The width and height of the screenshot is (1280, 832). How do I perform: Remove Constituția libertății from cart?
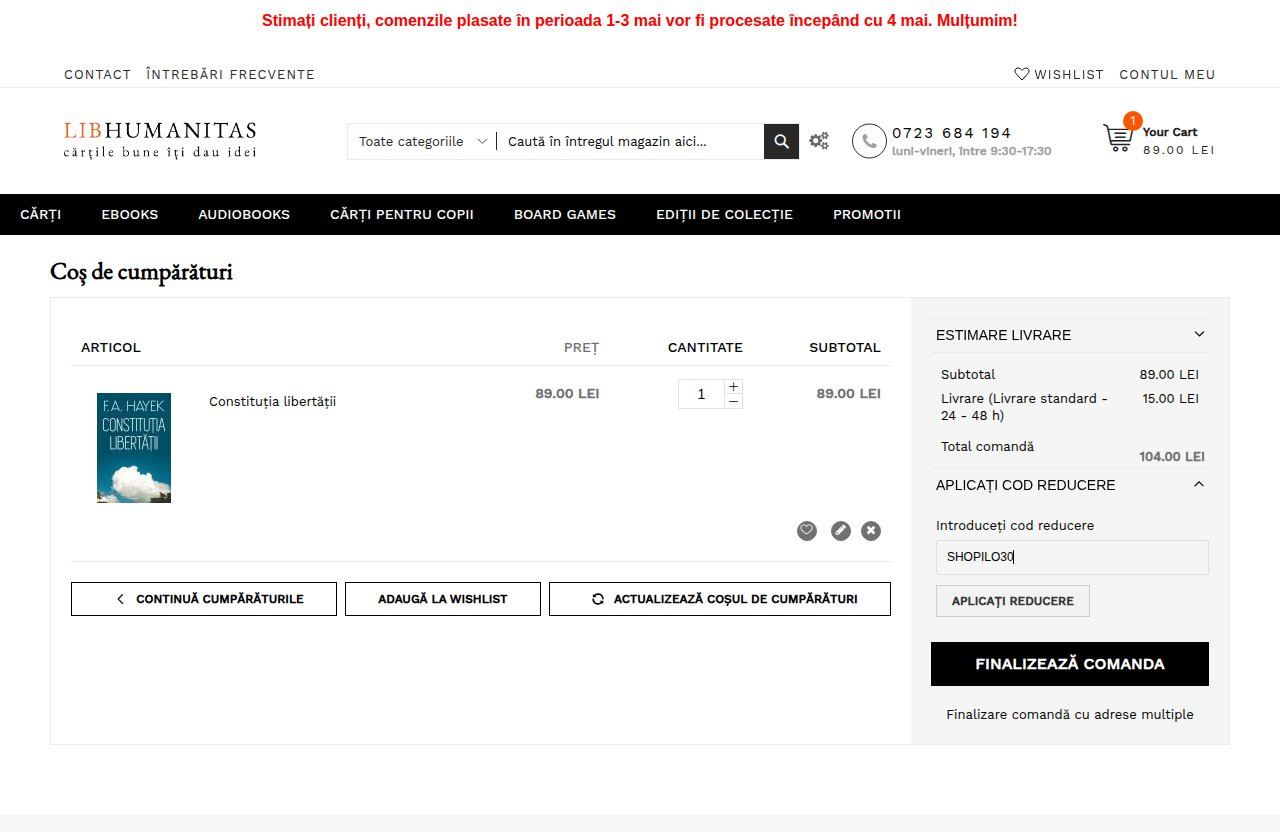(871, 531)
